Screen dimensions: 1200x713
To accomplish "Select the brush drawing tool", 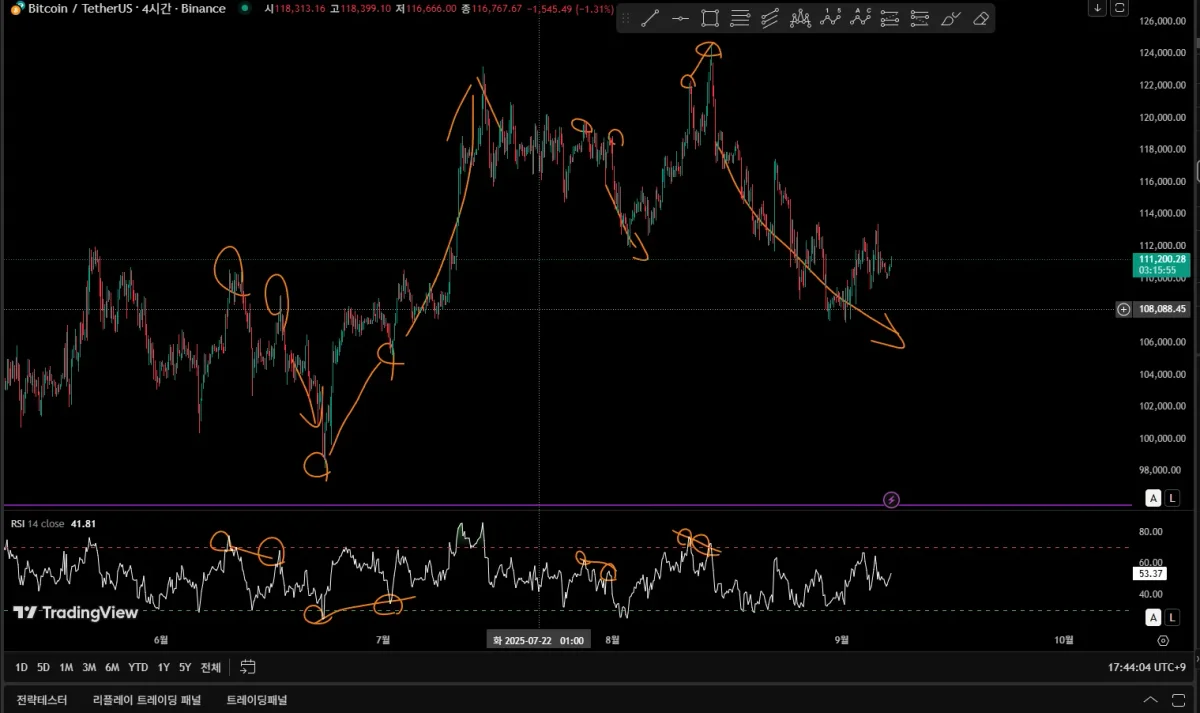I will [951, 18].
